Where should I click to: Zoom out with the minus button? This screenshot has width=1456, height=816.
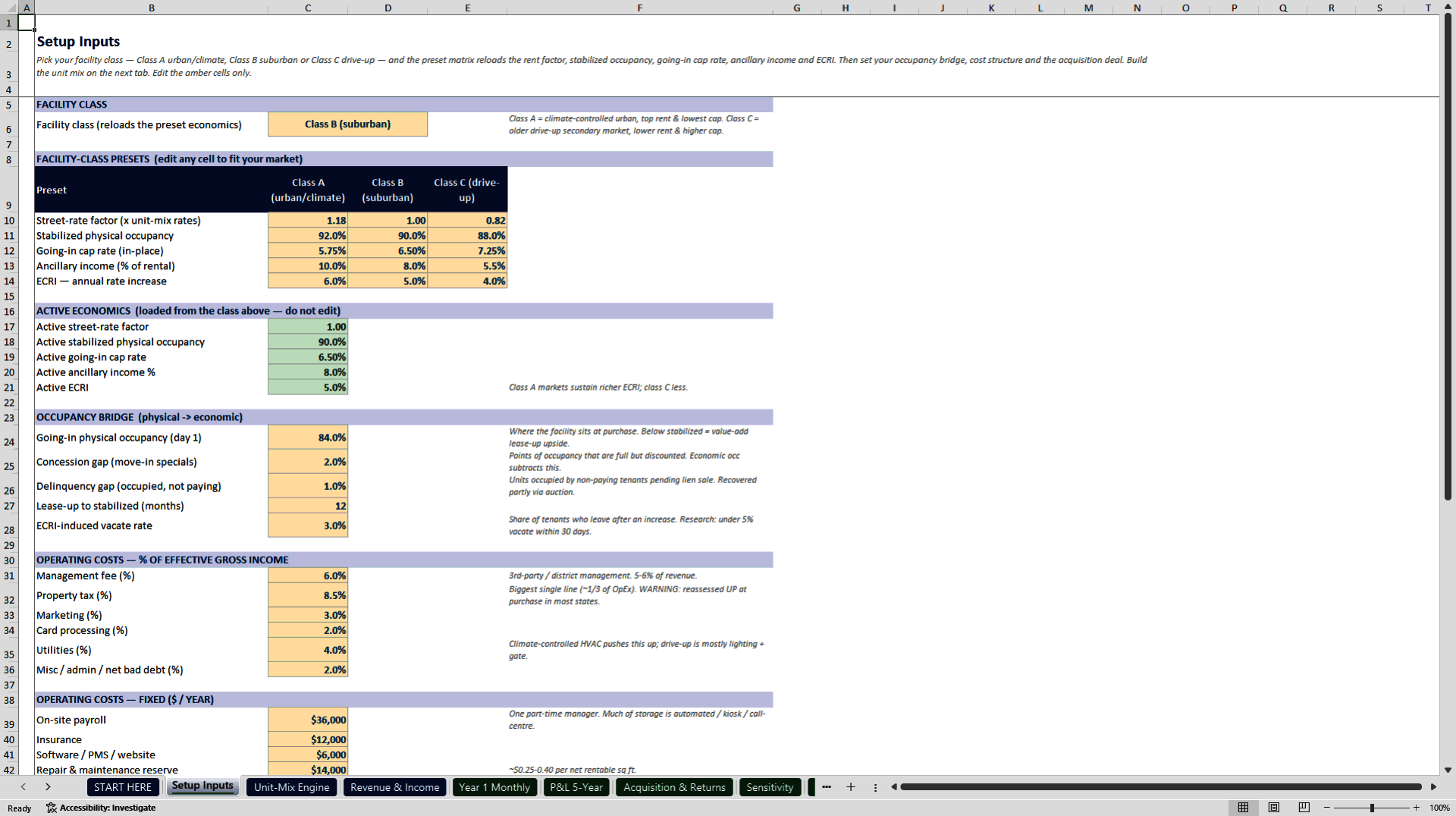(x=1327, y=808)
